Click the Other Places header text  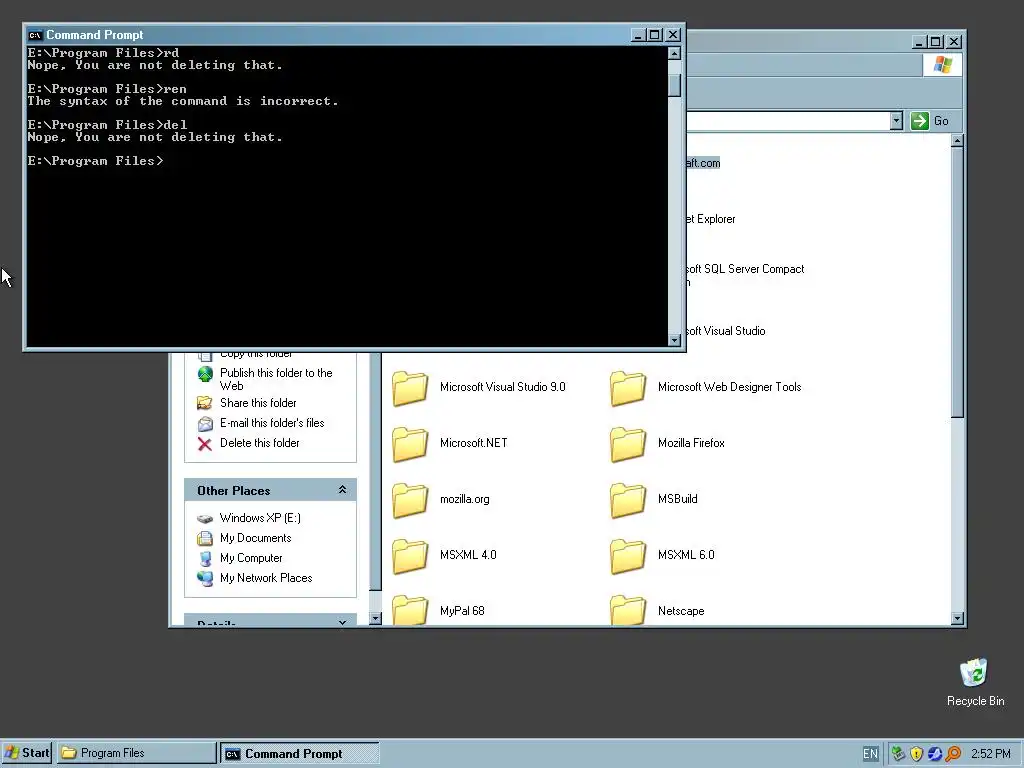point(233,490)
